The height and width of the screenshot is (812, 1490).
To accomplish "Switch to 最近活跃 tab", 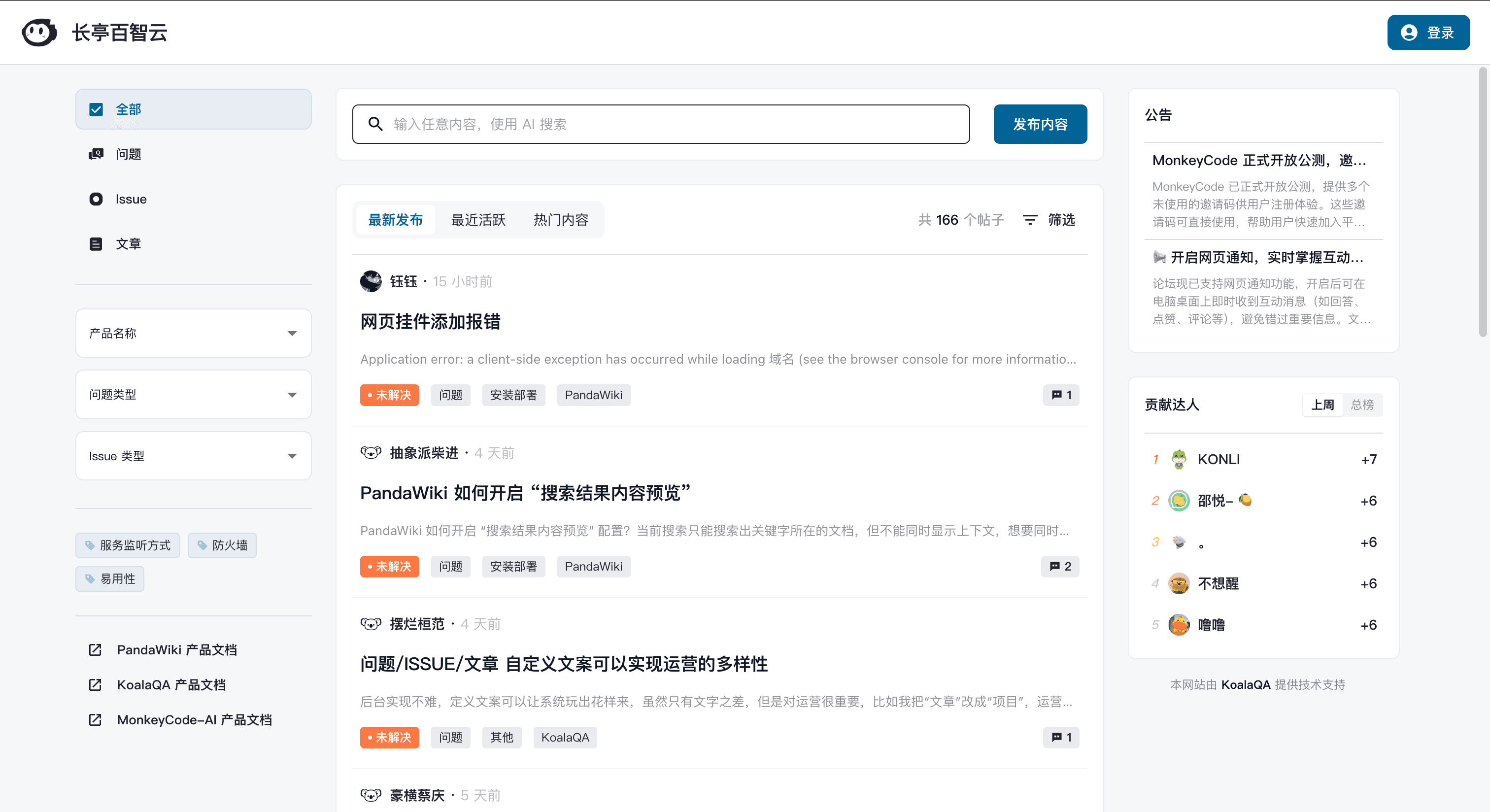I will [x=478, y=220].
